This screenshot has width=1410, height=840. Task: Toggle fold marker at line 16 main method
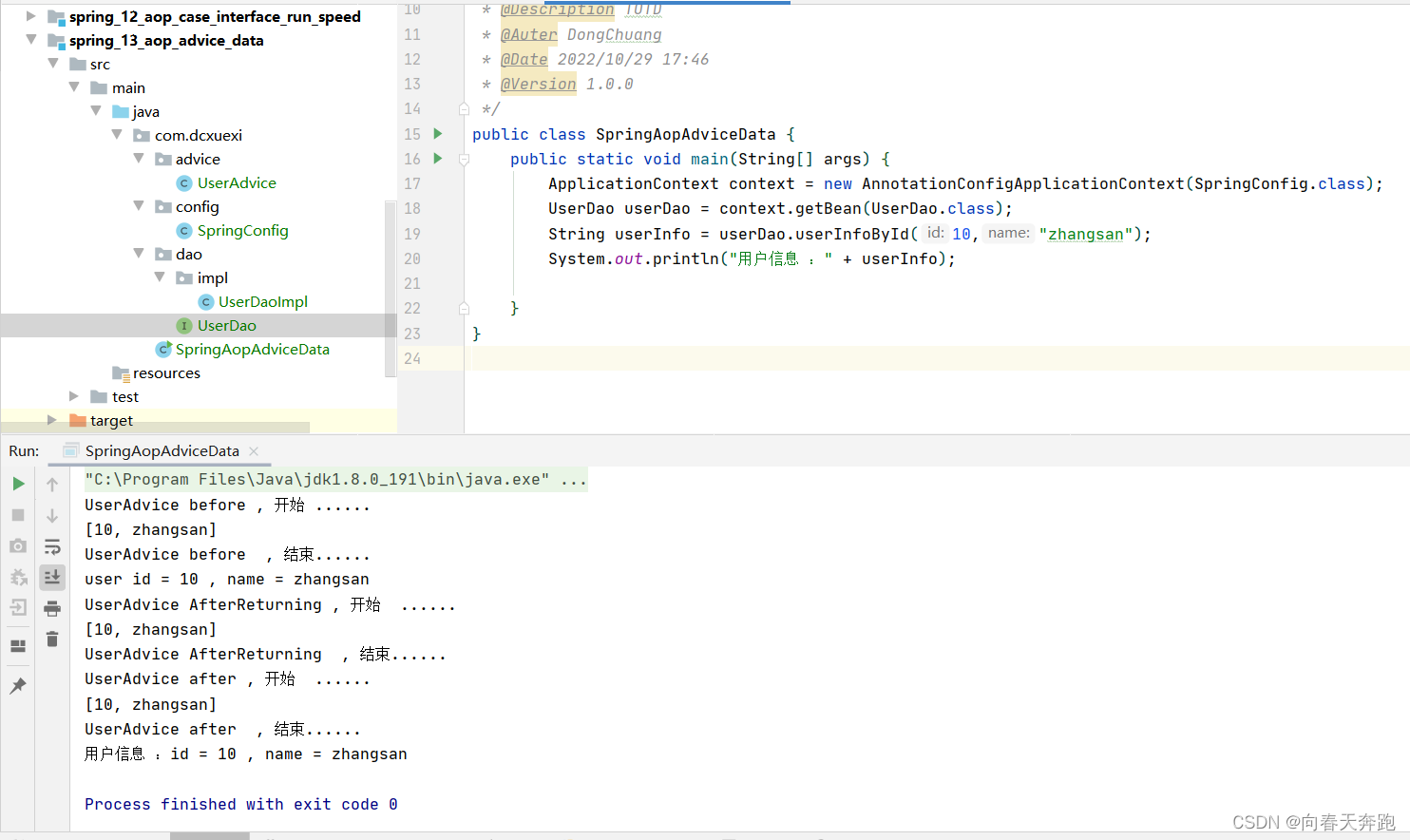click(464, 160)
